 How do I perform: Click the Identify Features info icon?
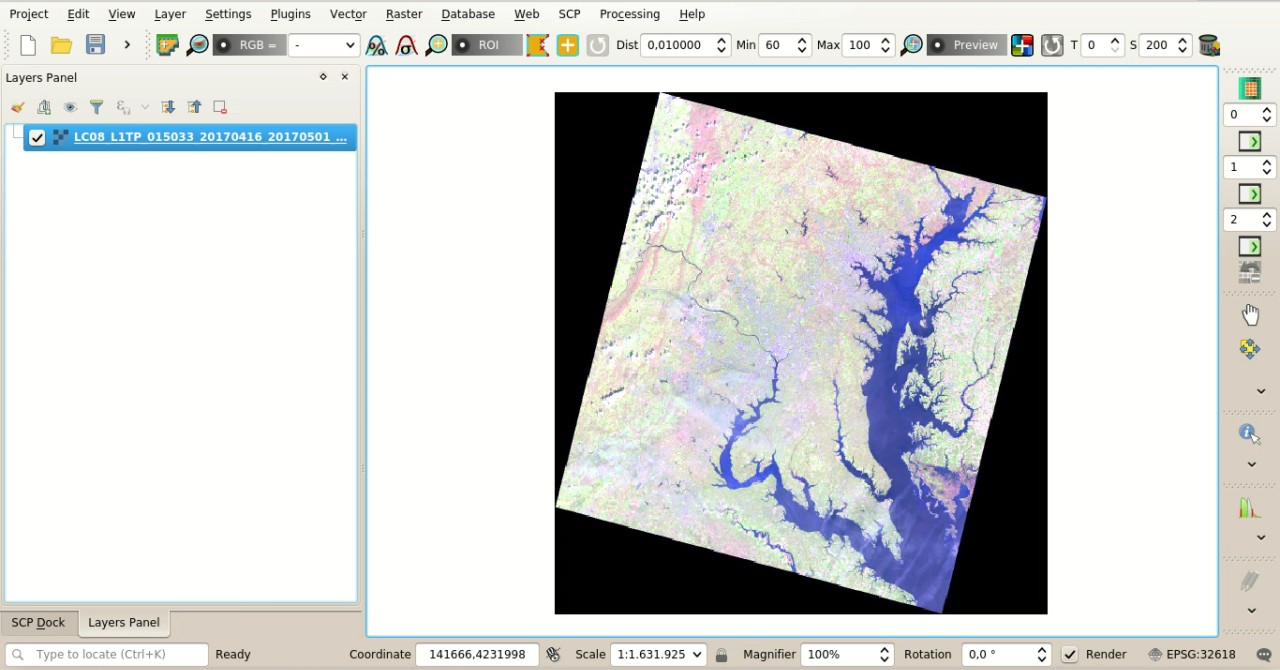point(1248,432)
